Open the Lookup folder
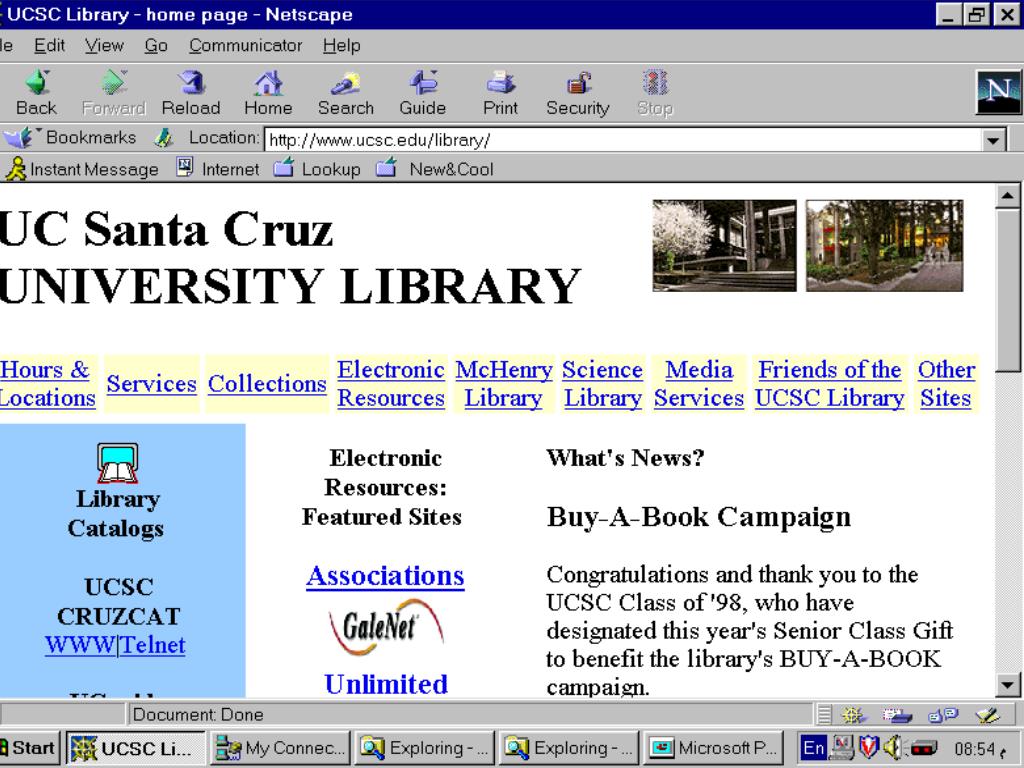Image resolution: width=1024 pixels, height=768 pixels. (x=317, y=169)
